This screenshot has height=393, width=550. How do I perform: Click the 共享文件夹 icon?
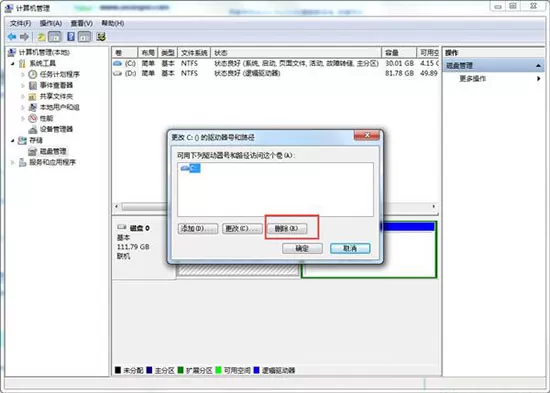[33, 96]
